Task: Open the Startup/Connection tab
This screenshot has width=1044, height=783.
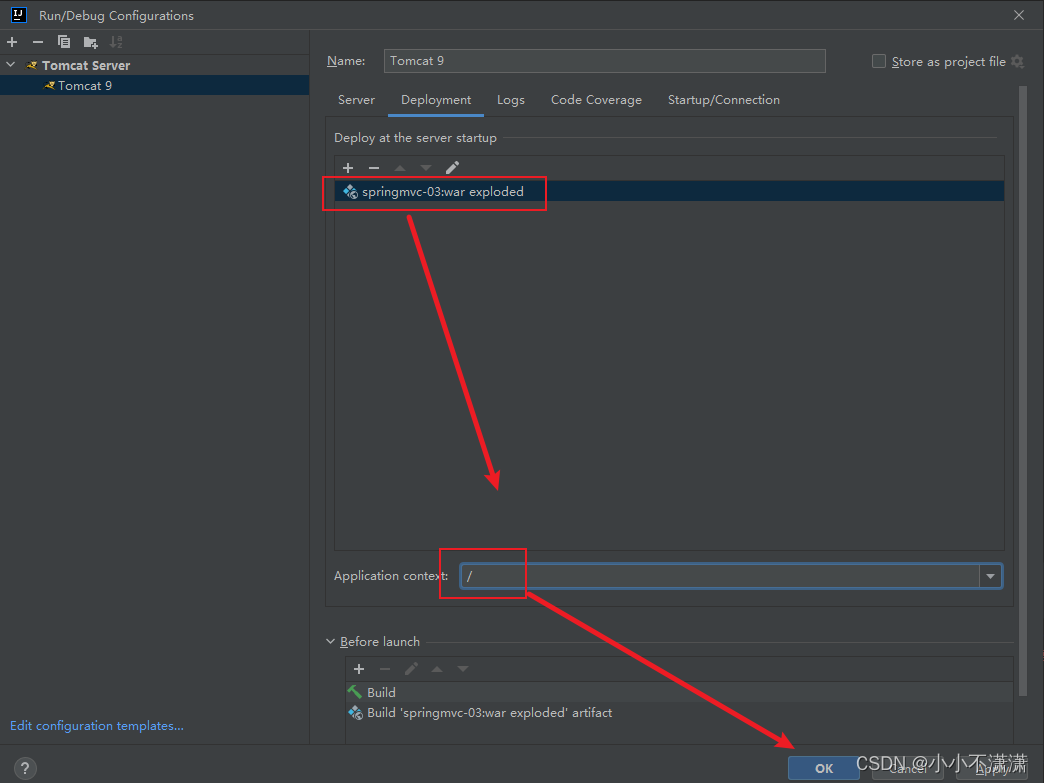Action: tap(724, 100)
